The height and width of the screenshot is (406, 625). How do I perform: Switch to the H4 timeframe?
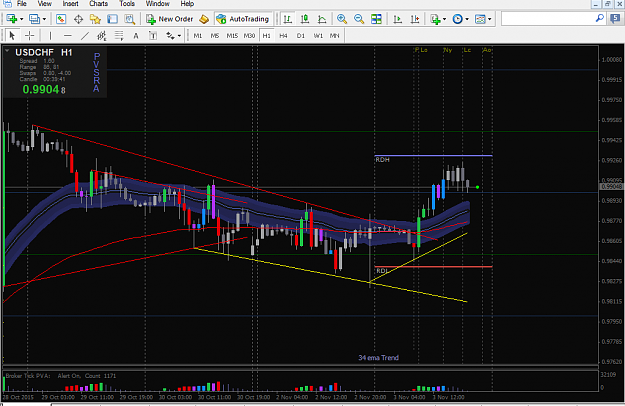[x=283, y=36]
